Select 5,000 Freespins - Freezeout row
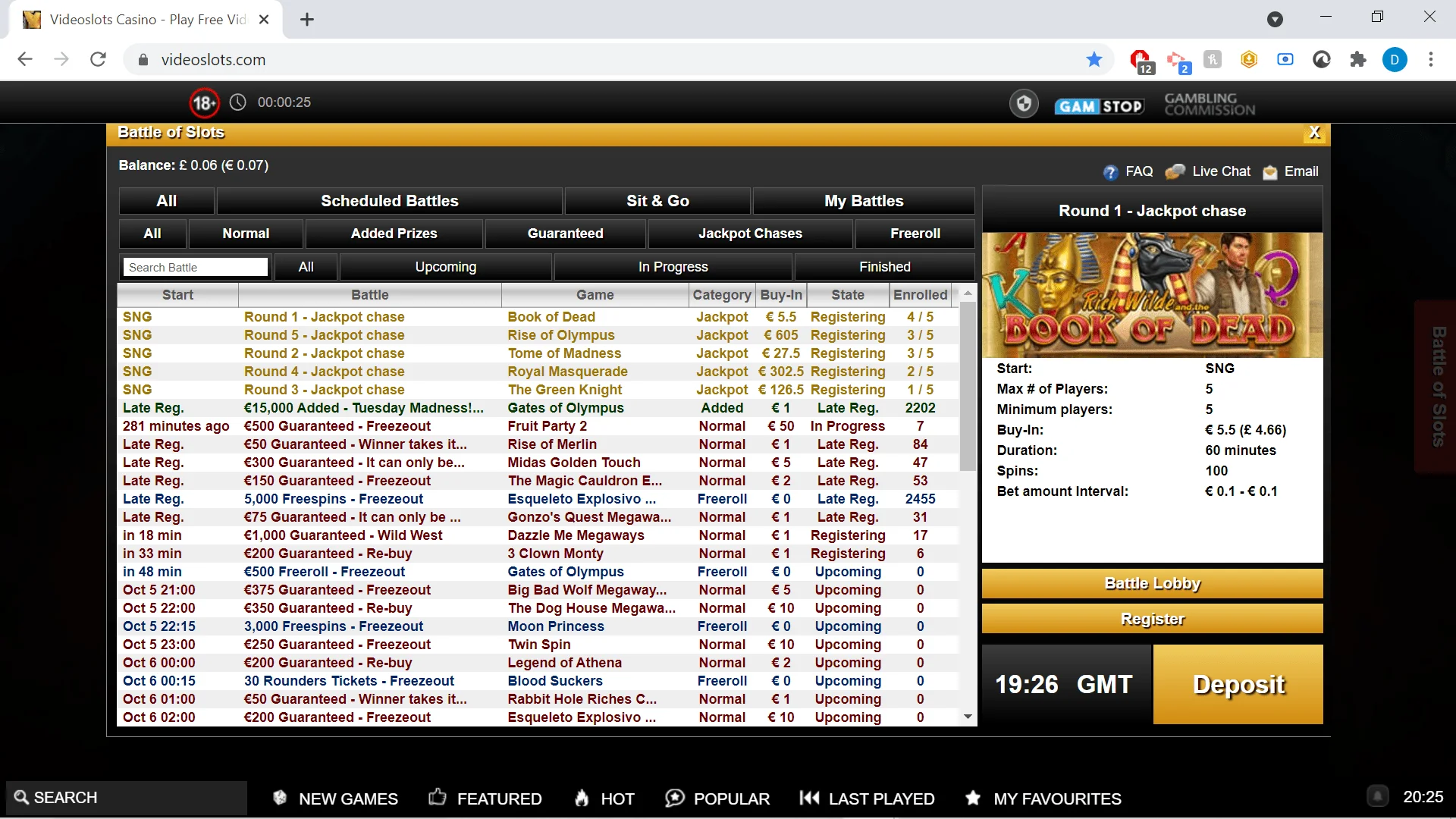 [538, 499]
